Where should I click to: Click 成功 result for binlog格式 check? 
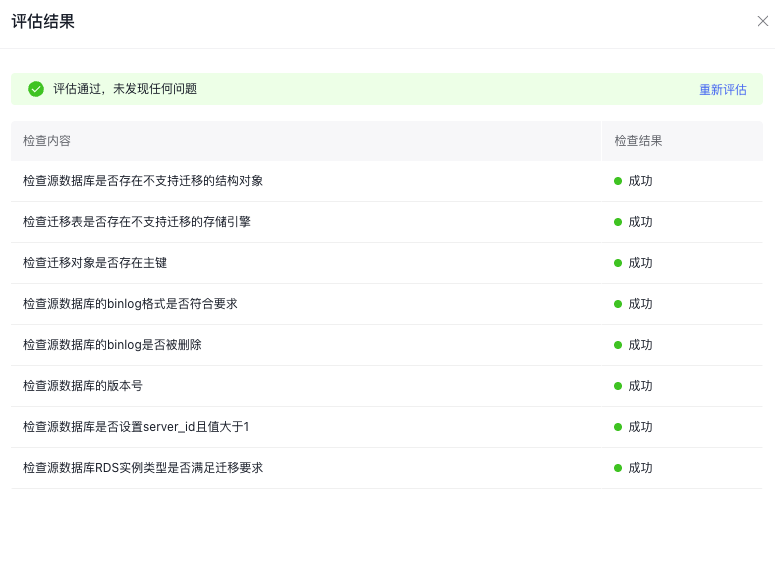click(640, 304)
